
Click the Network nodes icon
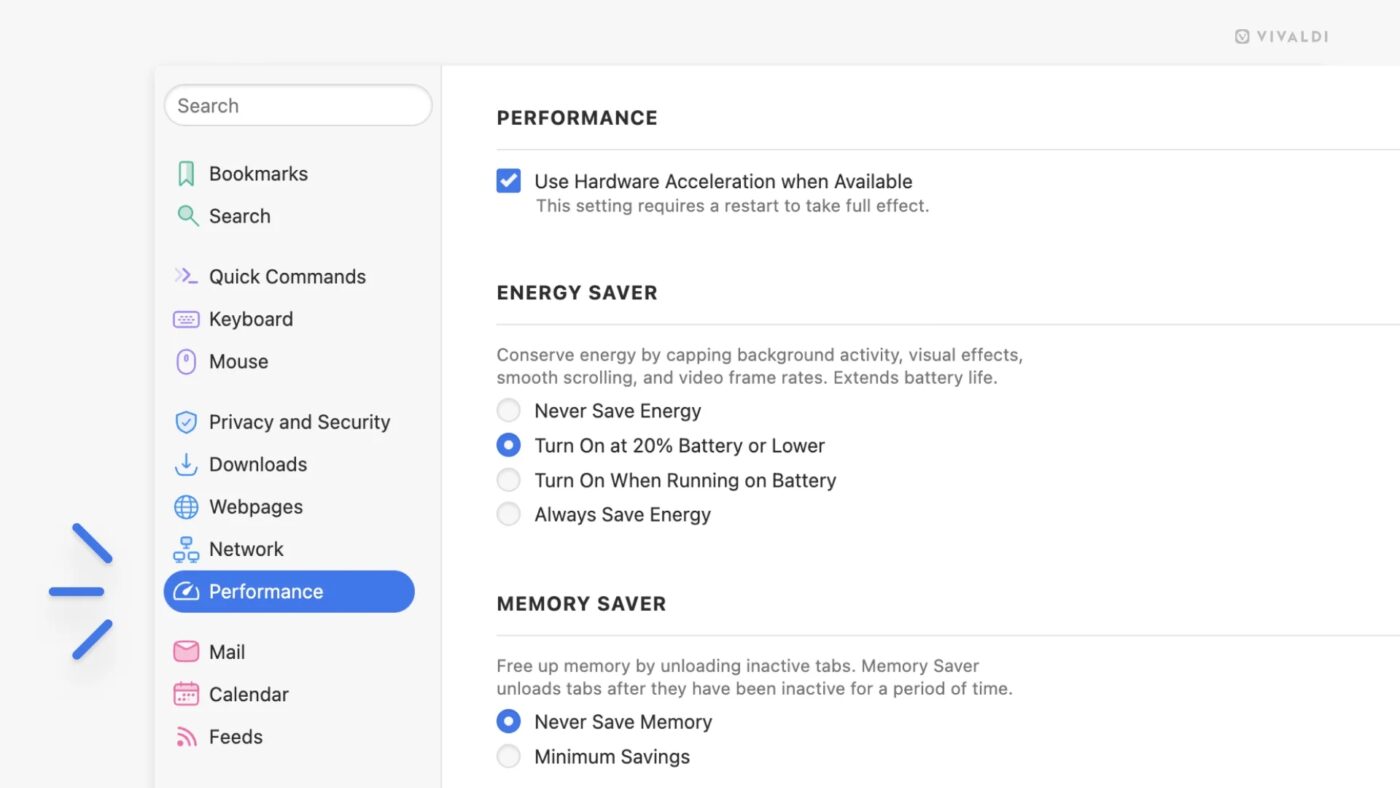[x=186, y=548]
